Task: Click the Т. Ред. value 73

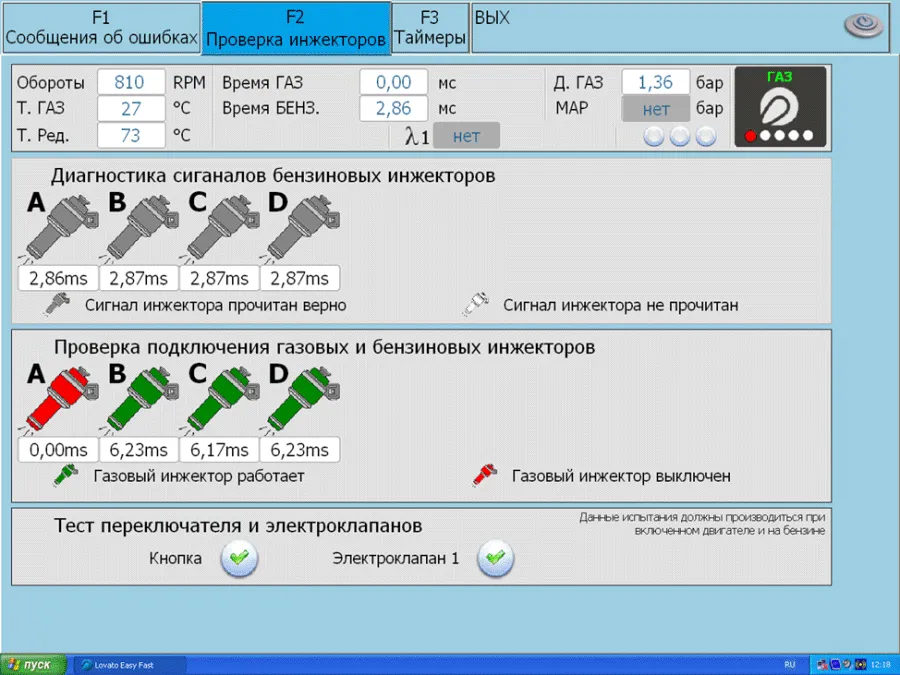Action: tap(131, 135)
